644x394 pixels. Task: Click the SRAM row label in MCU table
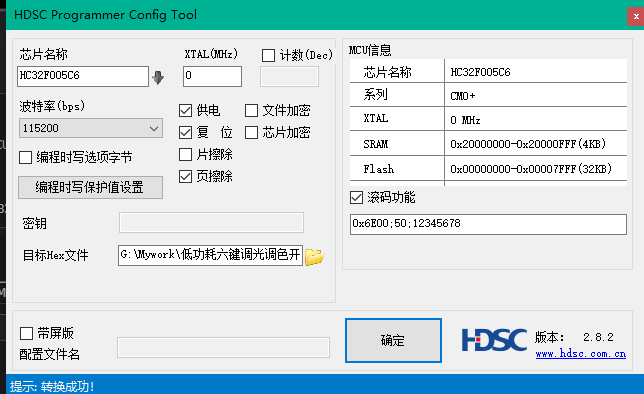397,144
